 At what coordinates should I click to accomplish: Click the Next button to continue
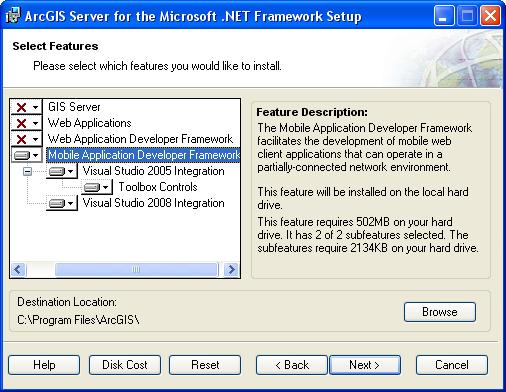coord(365,365)
